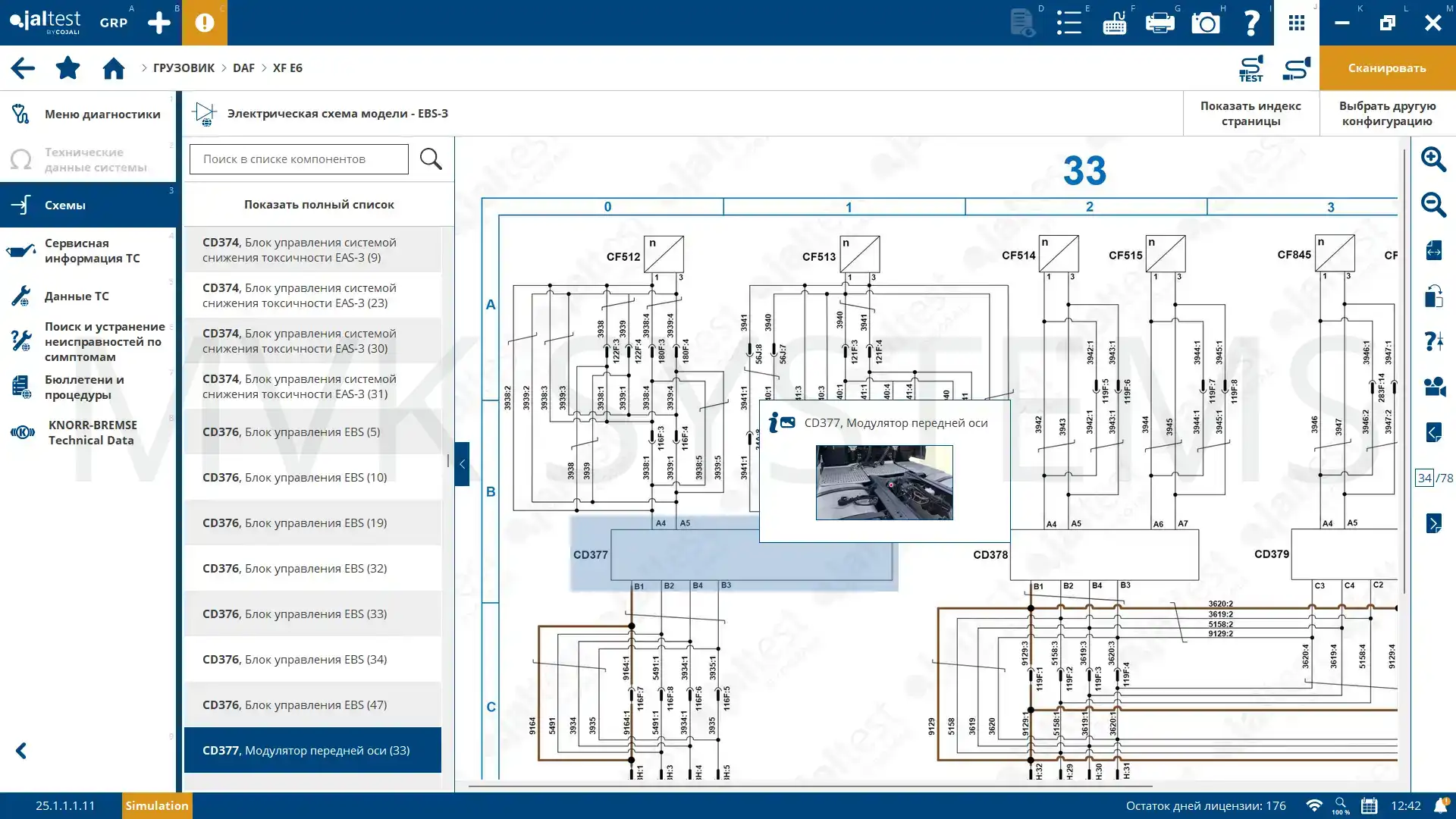The image size is (1456, 819).
Task: Select CD374 EAS-3 (9) list row
Action: click(312, 249)
